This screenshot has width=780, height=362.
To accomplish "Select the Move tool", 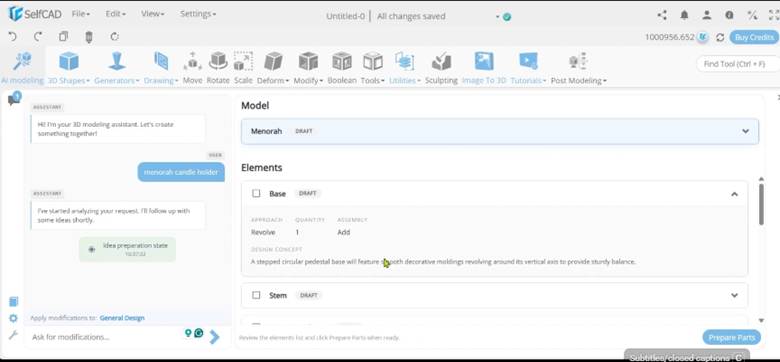I will pos(193,67).
